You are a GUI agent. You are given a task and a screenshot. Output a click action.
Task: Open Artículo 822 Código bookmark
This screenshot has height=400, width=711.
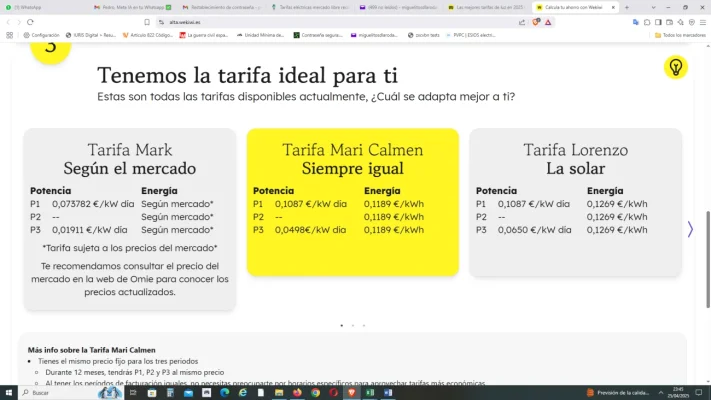(148, 35)
